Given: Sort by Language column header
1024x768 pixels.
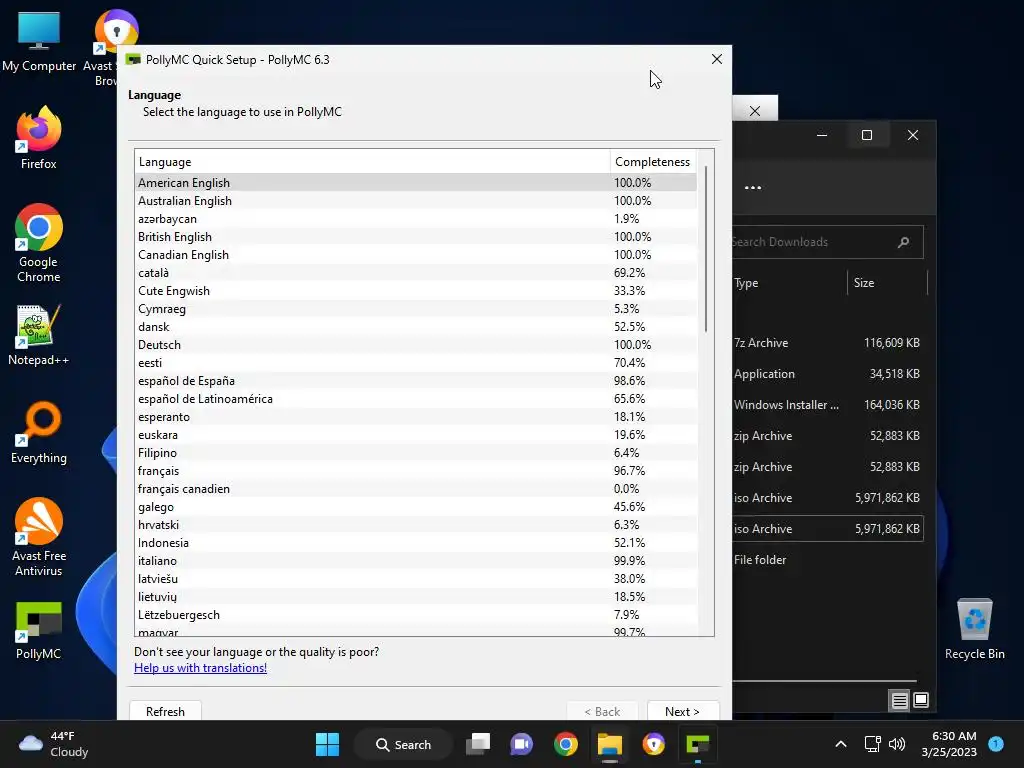Looking at the screenshot, I should [372, 162].
